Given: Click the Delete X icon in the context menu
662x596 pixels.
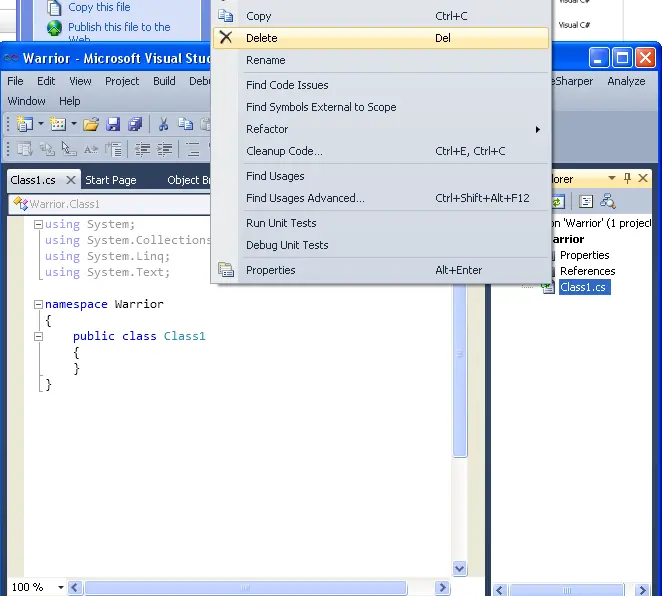Looking at the screenshot, I should coord(226,38).
